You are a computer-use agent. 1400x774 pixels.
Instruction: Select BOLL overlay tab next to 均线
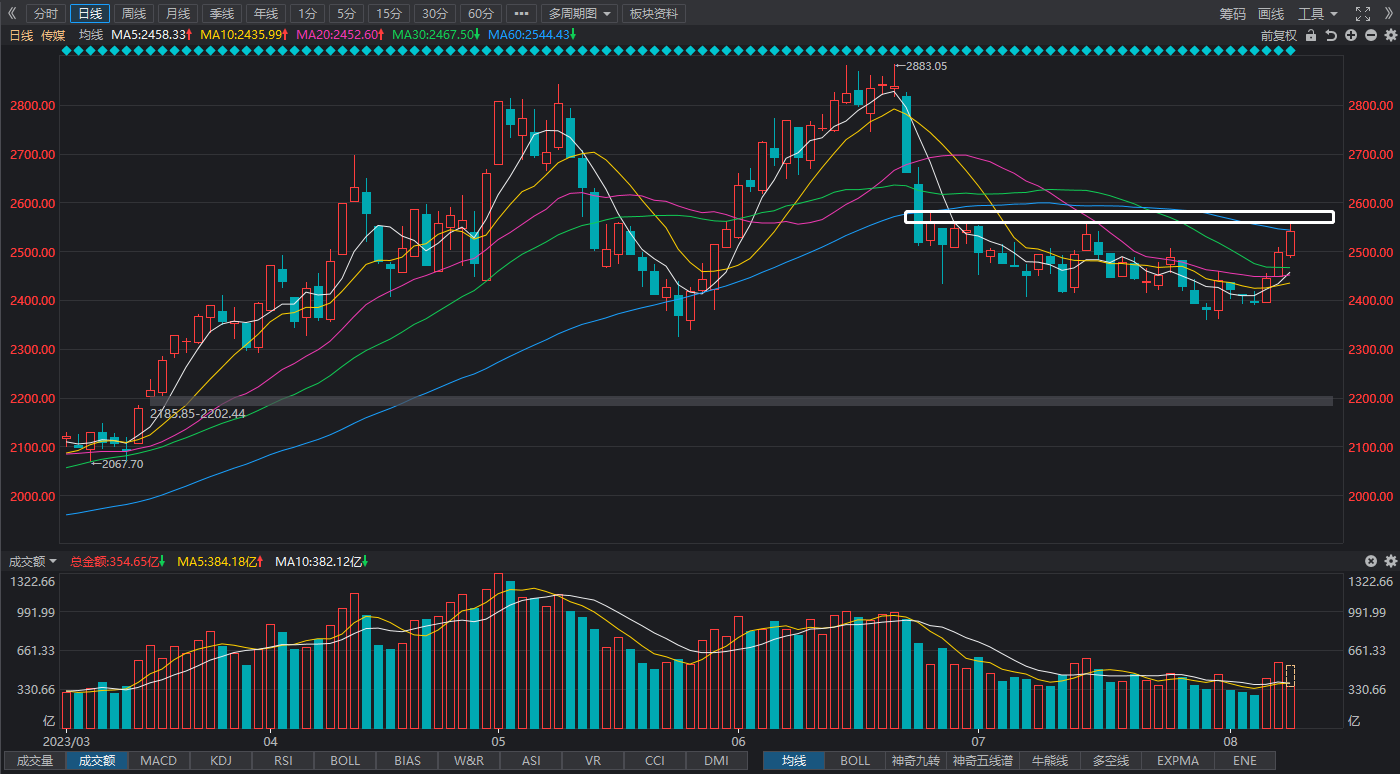point(855,761)
